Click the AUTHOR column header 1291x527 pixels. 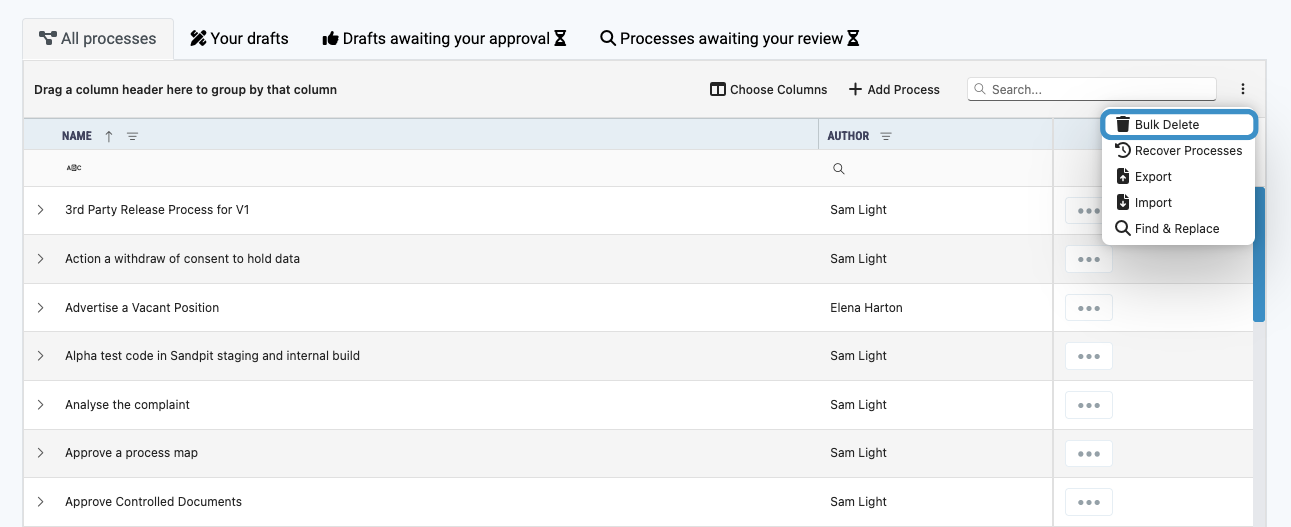point(848,136)
